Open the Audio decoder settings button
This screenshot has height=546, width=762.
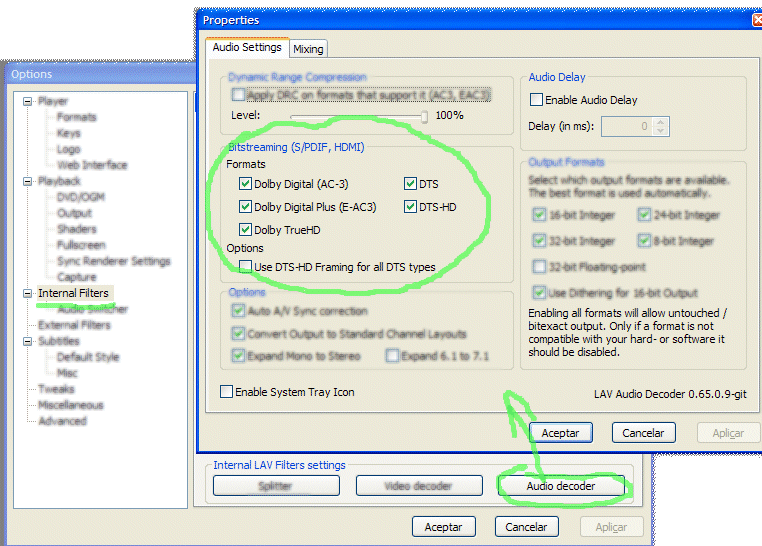pyautogui.click(x=561, y=486)
